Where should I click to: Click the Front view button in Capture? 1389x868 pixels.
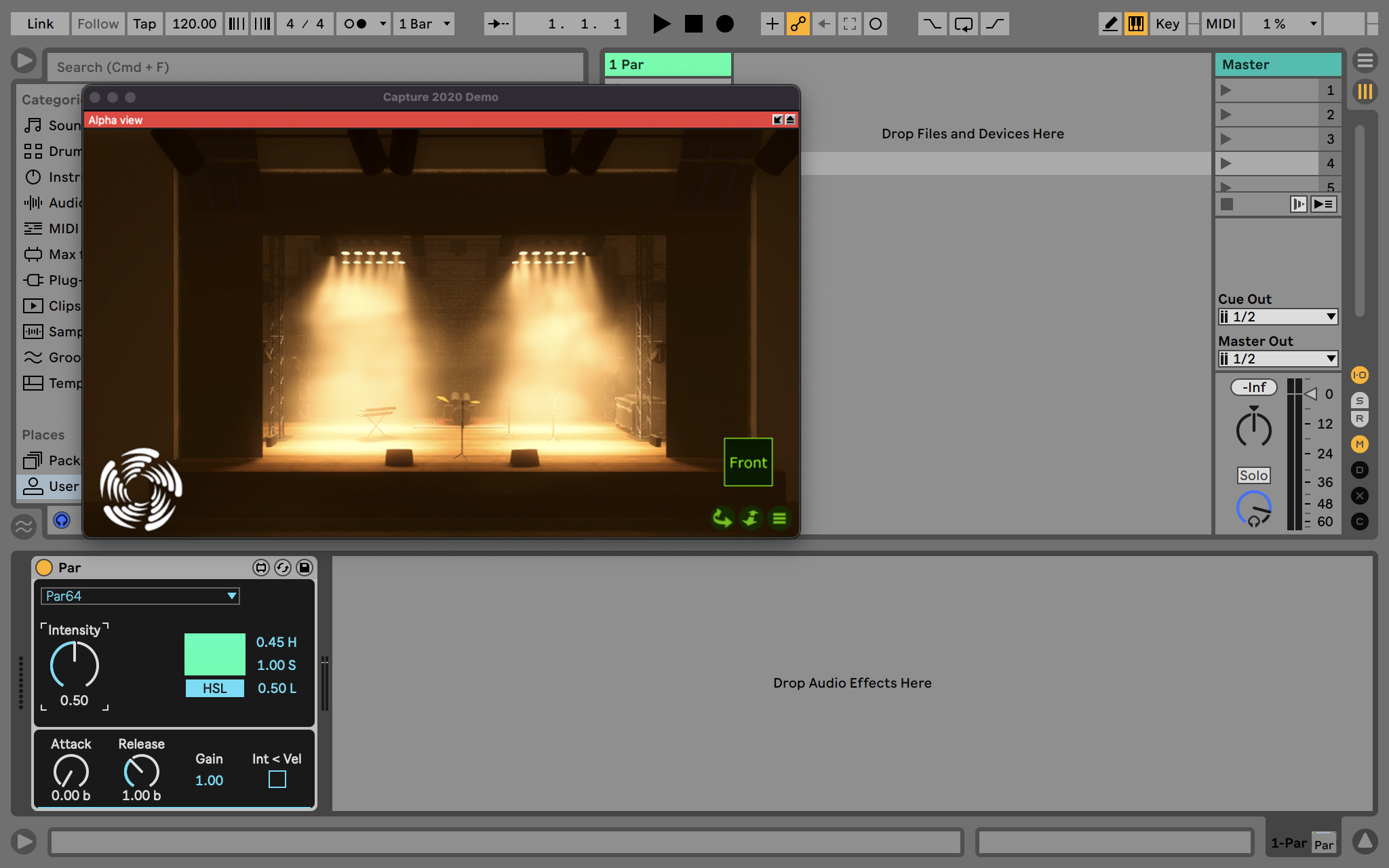point(748,462)
